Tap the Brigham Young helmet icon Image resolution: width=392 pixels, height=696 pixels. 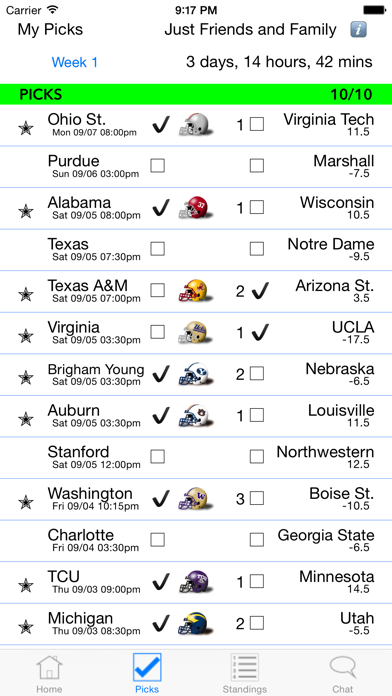(195, 374)
